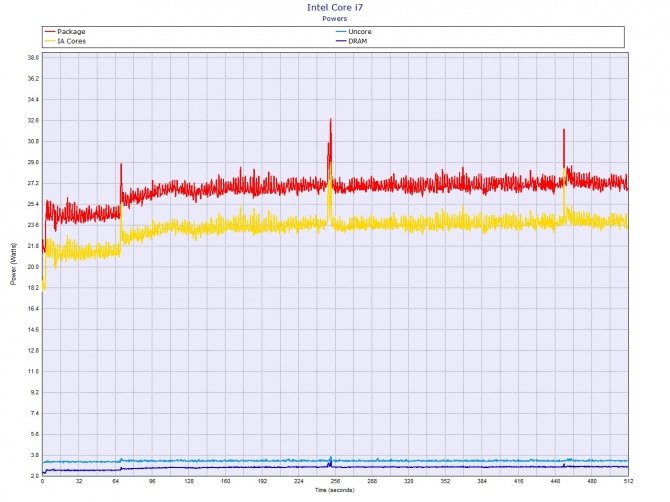Screen dimensions: 670x502
Task: Click the Time (seconds) axis label
Action: 335,490
